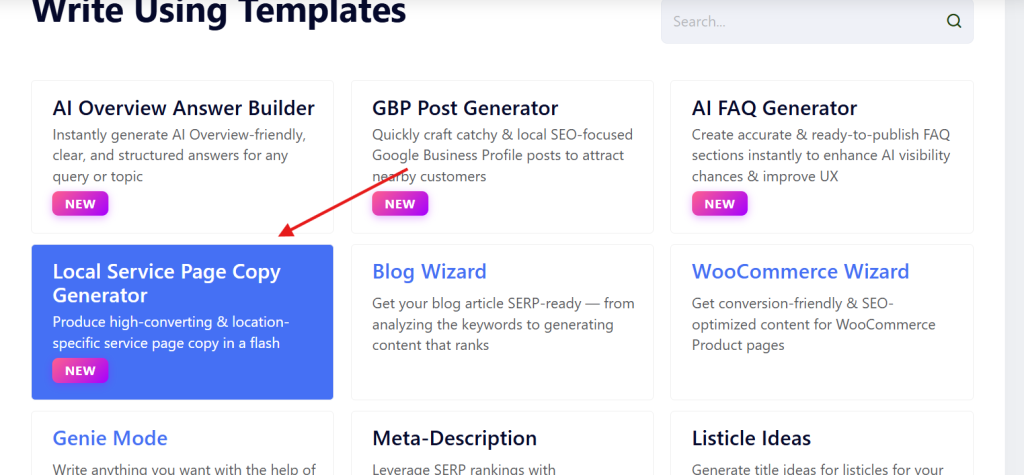The width and height of the screenshot is (1024, 475).
Task: Click NEW badge on AI FAQ card
Action: [x=720, y=204]
